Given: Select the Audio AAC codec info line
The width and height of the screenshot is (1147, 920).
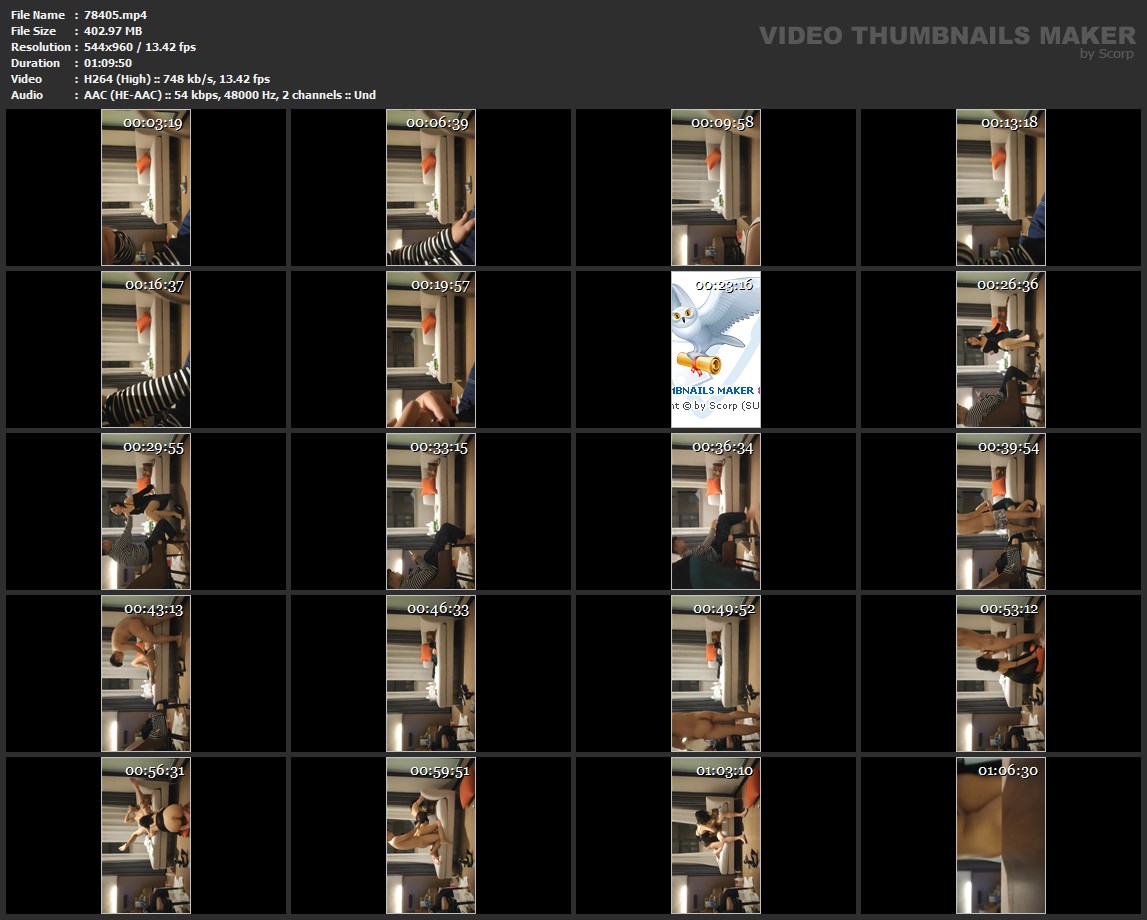Looking at the screenshot, I should (230, 95).
